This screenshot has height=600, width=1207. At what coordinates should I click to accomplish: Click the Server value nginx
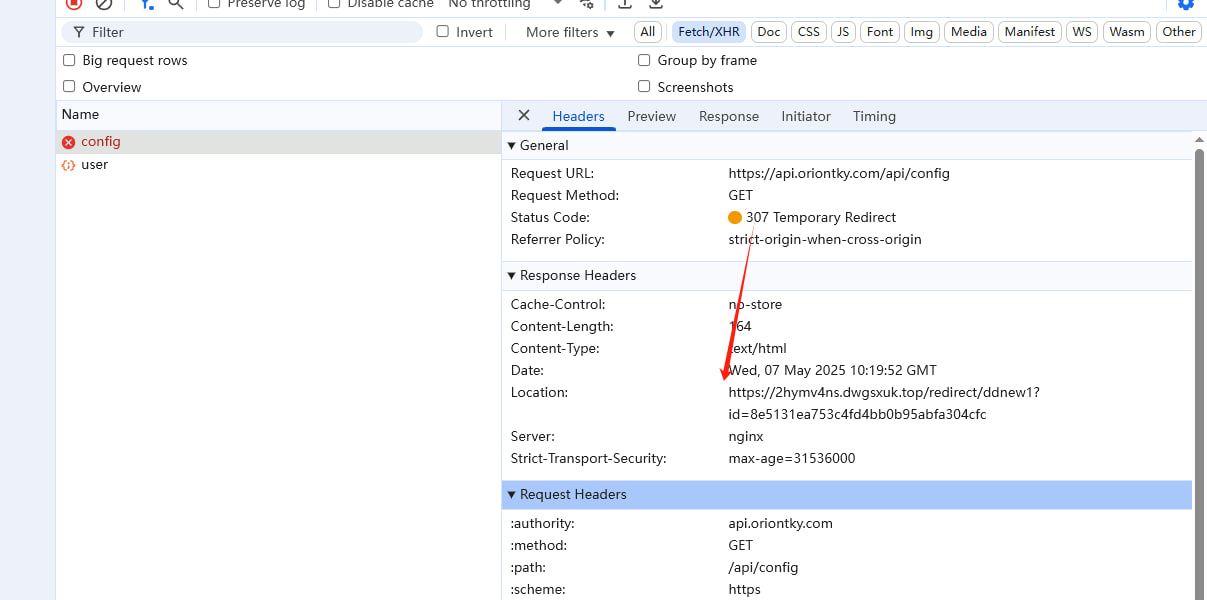pyautogui.click(x=746, y=436)
